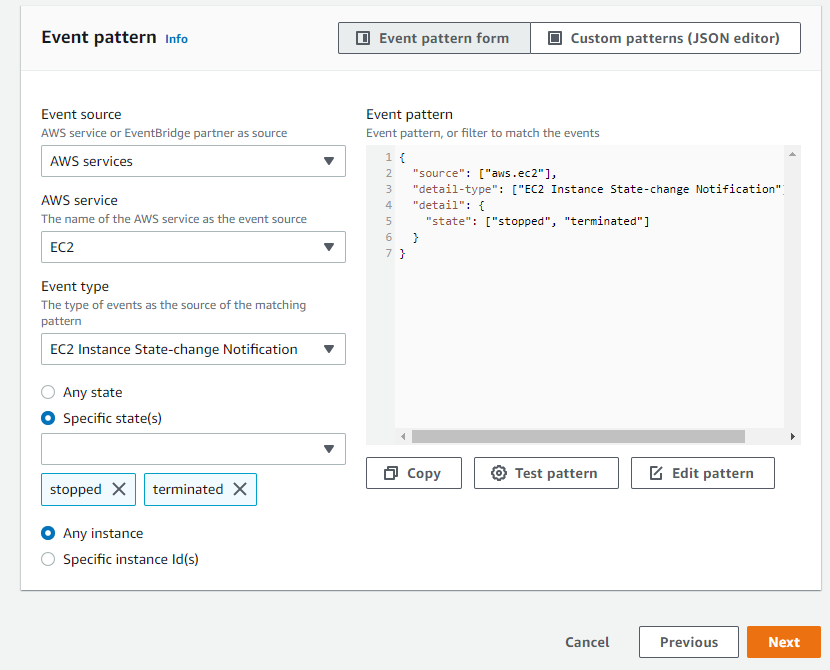Click line number 3 in the editor gutter
Viewport: 830px width, 670px height.
pos(389,189)
